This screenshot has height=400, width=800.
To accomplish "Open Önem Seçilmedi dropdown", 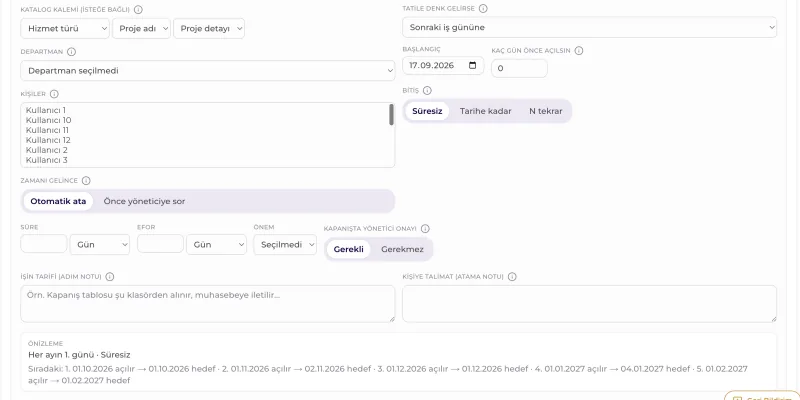I will coord(285,244).
